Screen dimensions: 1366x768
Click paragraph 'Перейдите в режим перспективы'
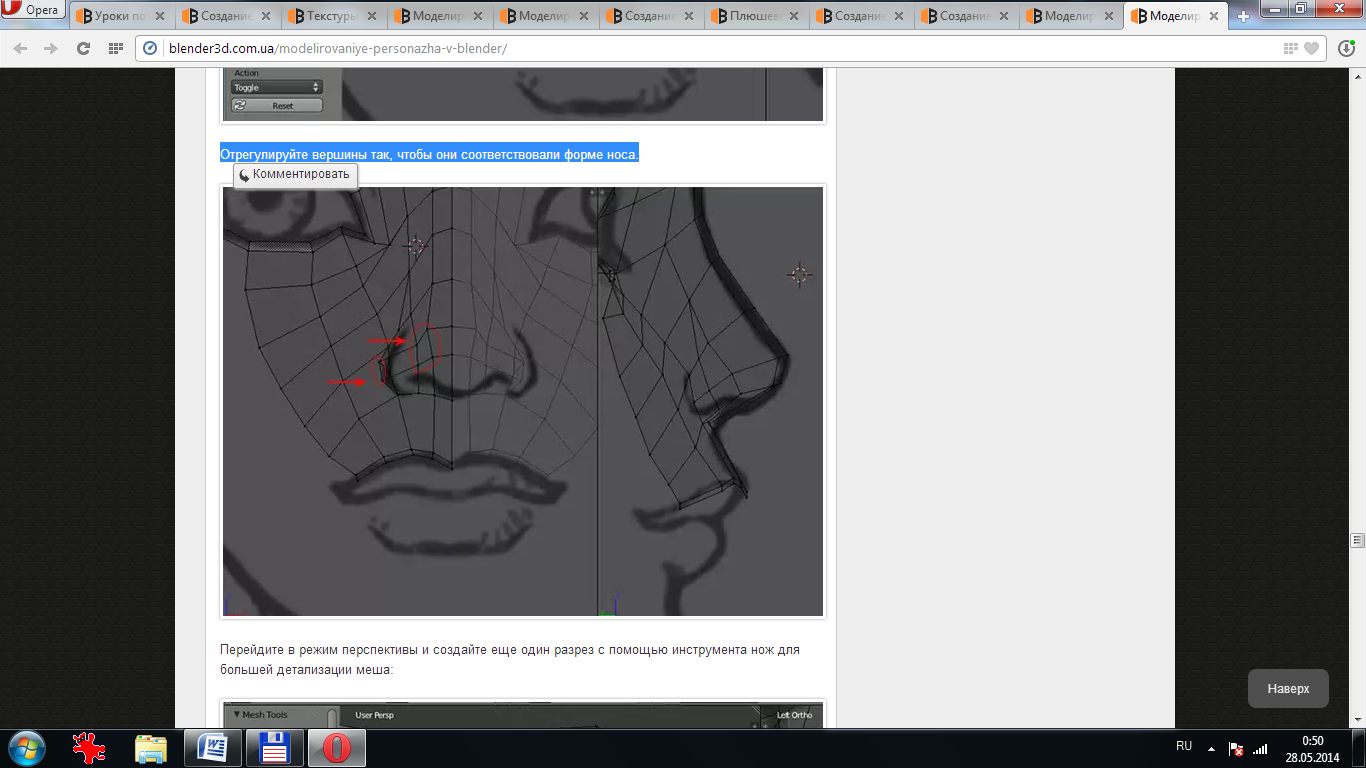click(510, 659)
